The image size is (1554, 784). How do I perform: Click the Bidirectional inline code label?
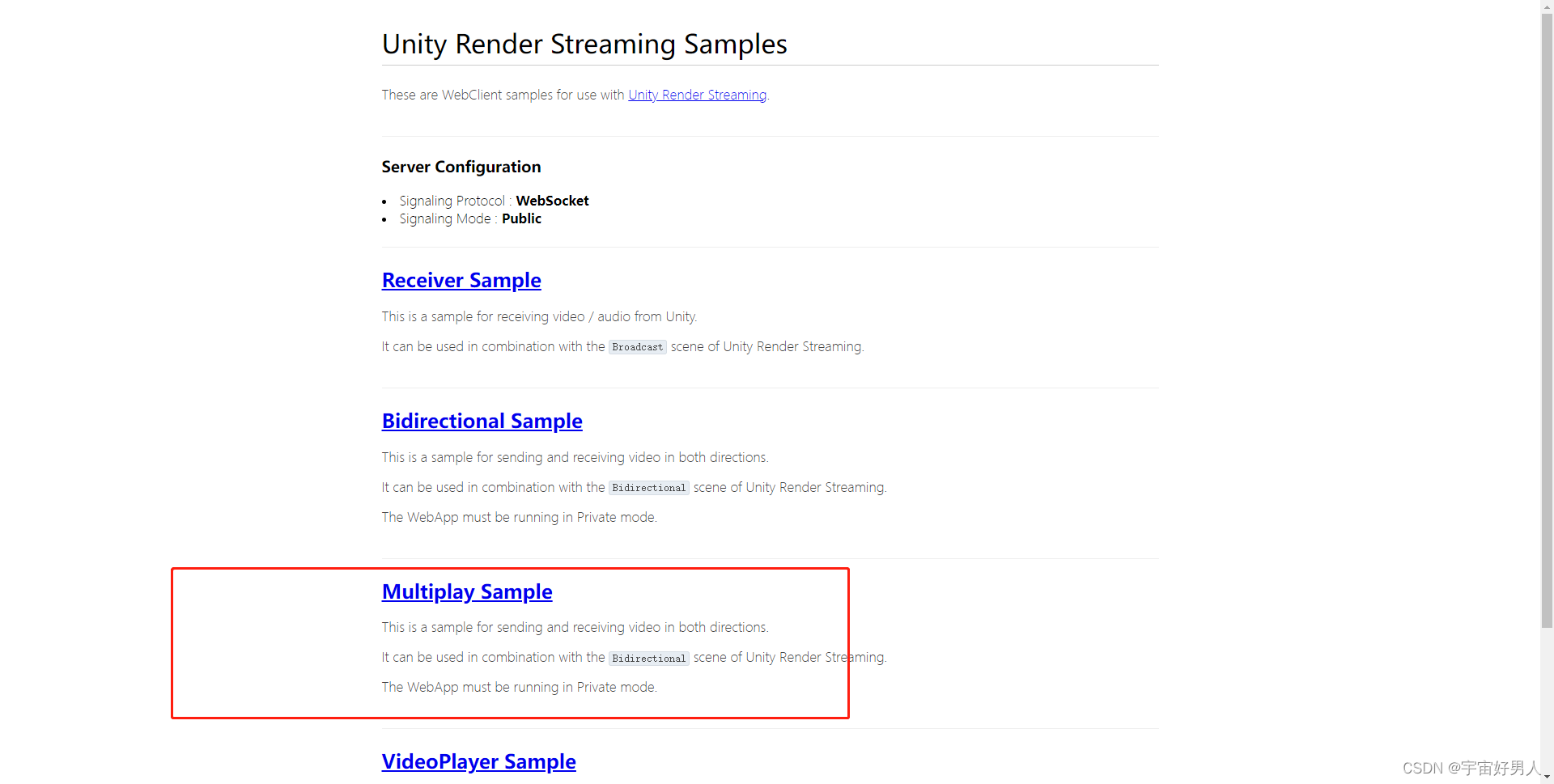click(x=648, y=487)
